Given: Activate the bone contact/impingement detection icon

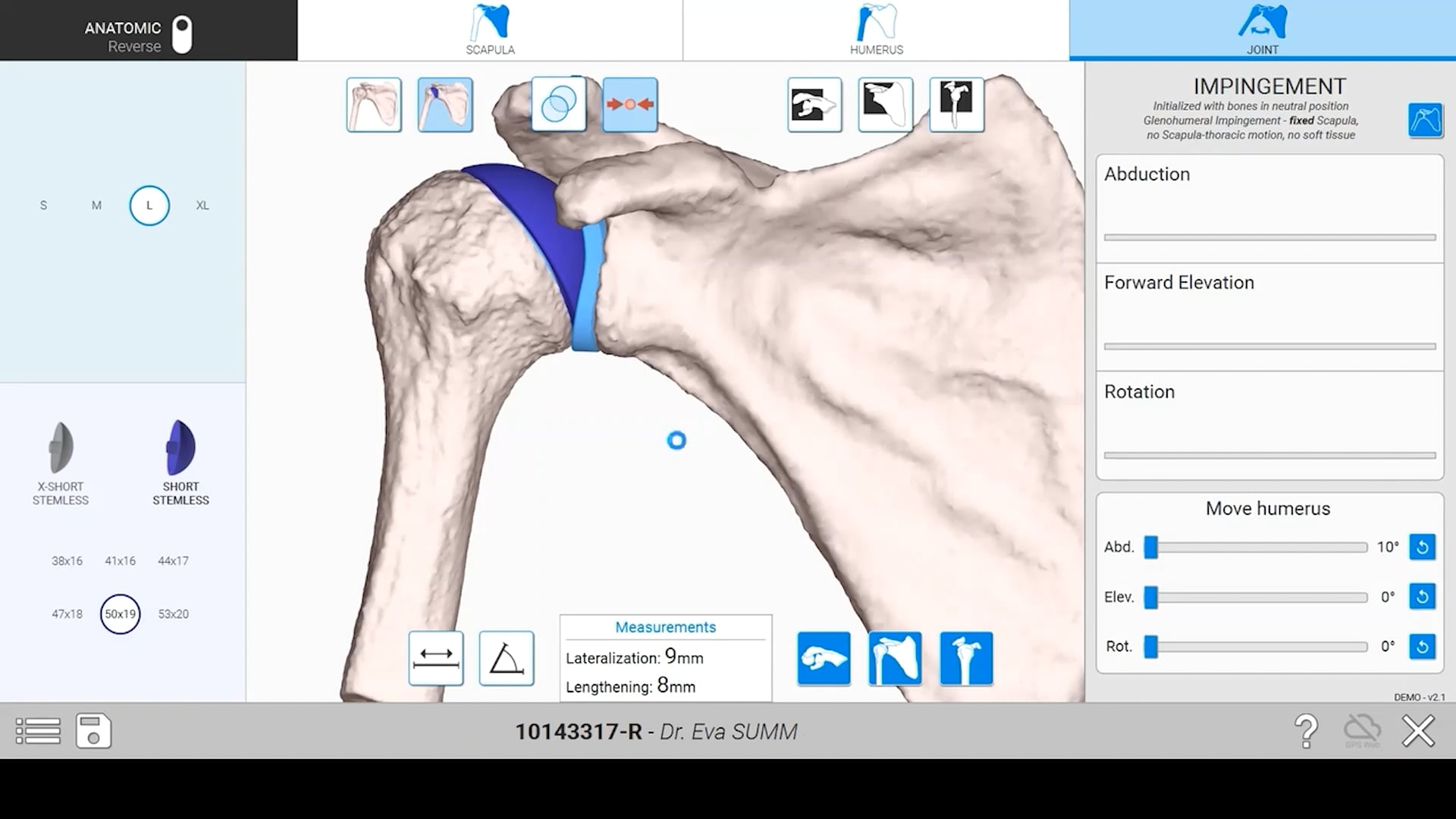Looking at the screenshot, I should click(630, 104).
